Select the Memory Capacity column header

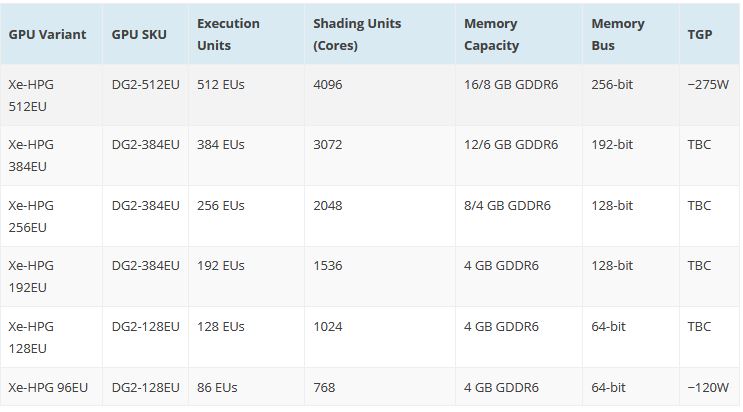pos(491,34)
